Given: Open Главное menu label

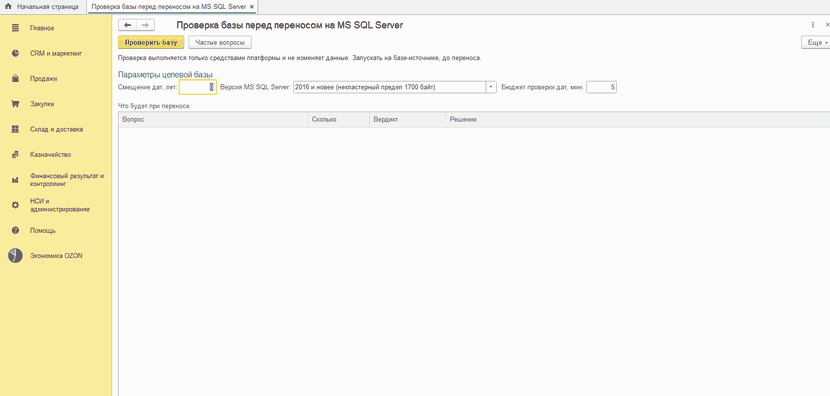Looking at the screenshot, I should 42,28.
